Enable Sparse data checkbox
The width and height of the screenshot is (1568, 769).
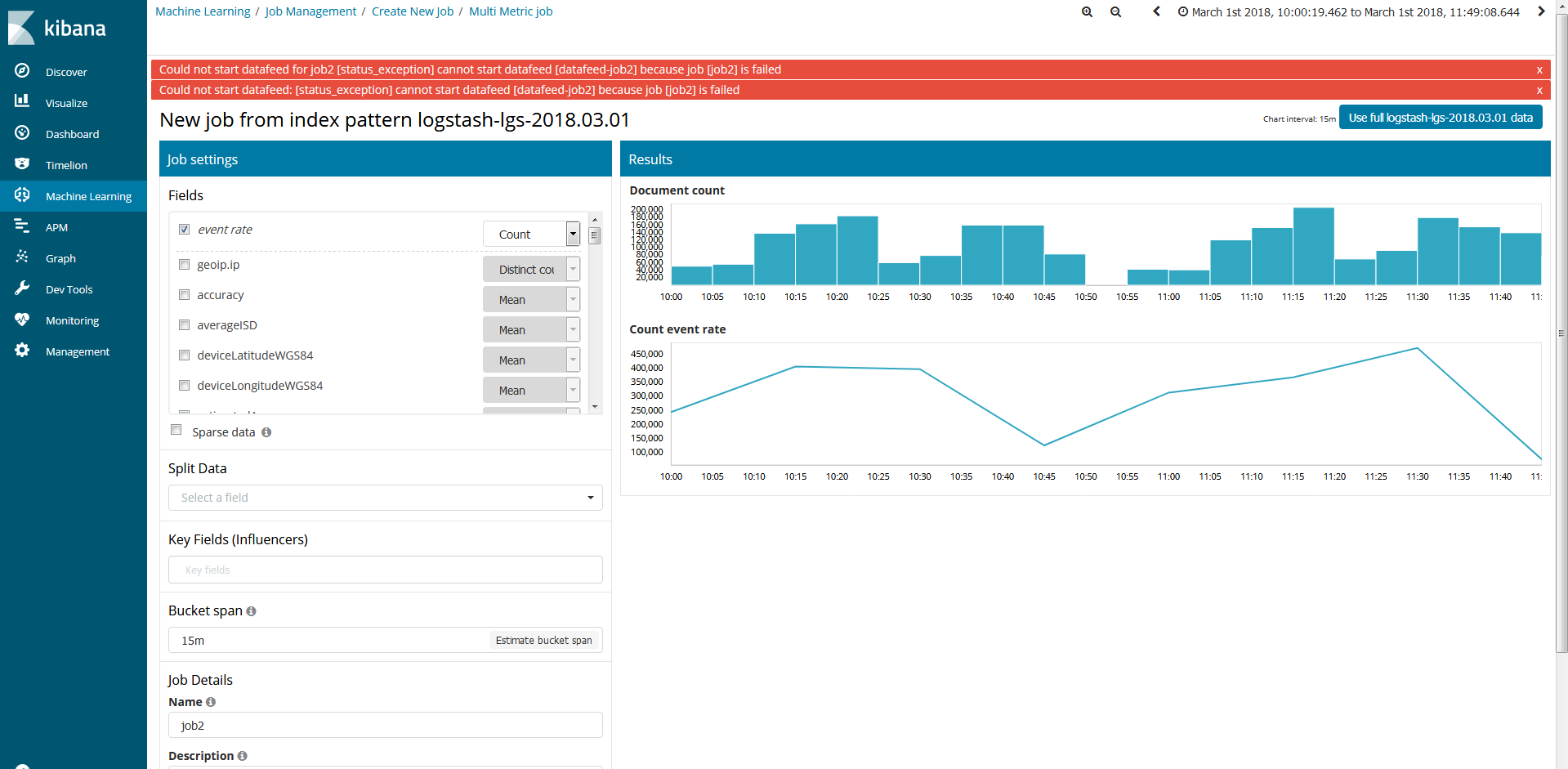[176, 430]
